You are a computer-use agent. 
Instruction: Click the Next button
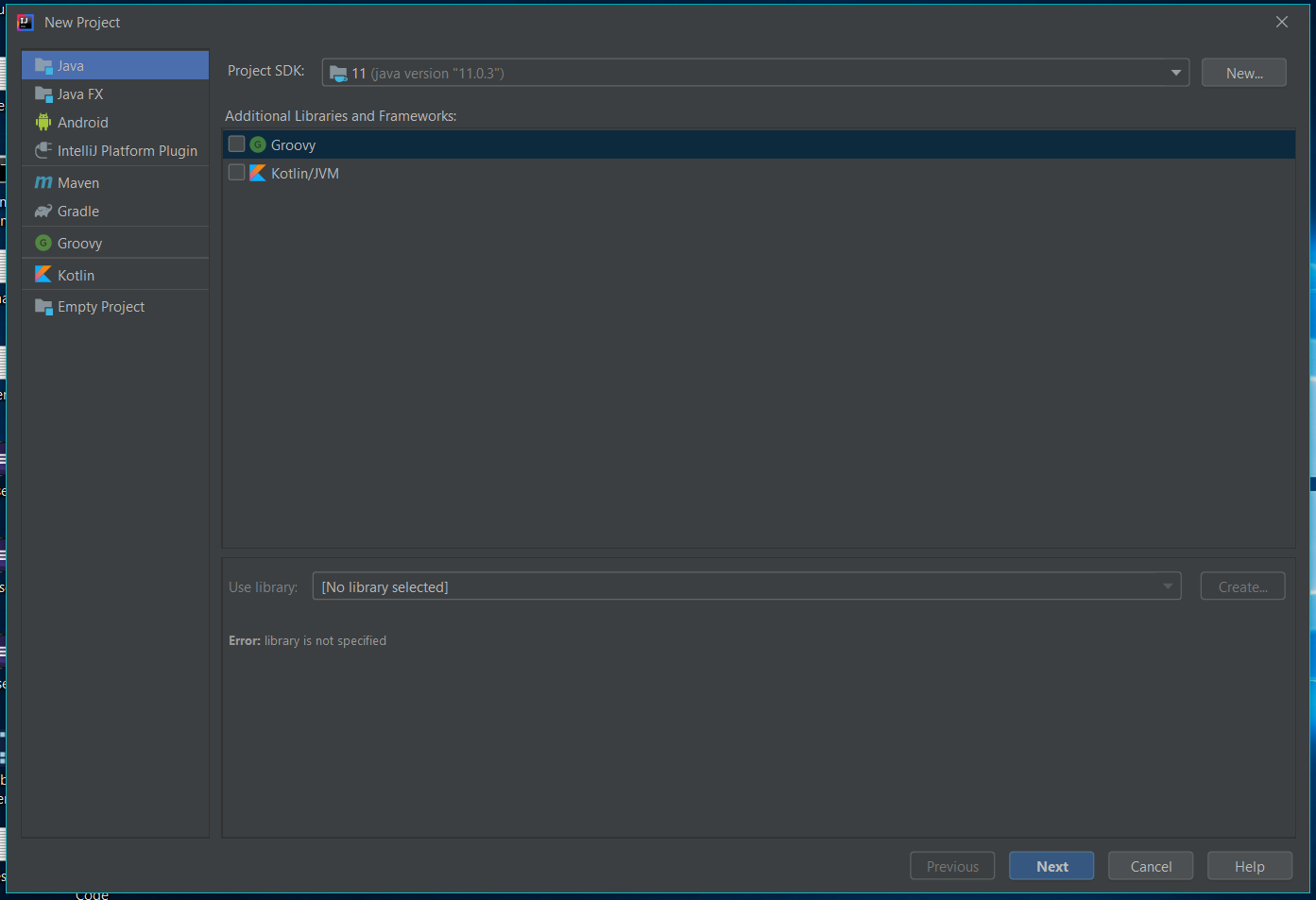click(1051, 866)
